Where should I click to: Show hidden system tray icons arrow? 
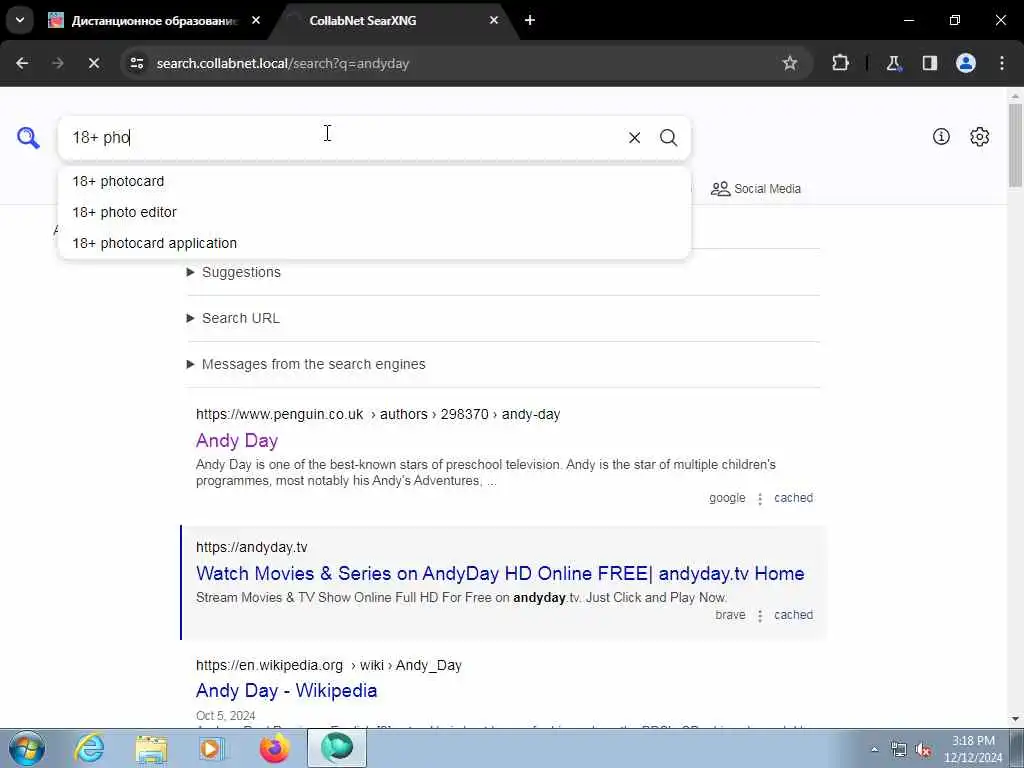pos(874,749)
